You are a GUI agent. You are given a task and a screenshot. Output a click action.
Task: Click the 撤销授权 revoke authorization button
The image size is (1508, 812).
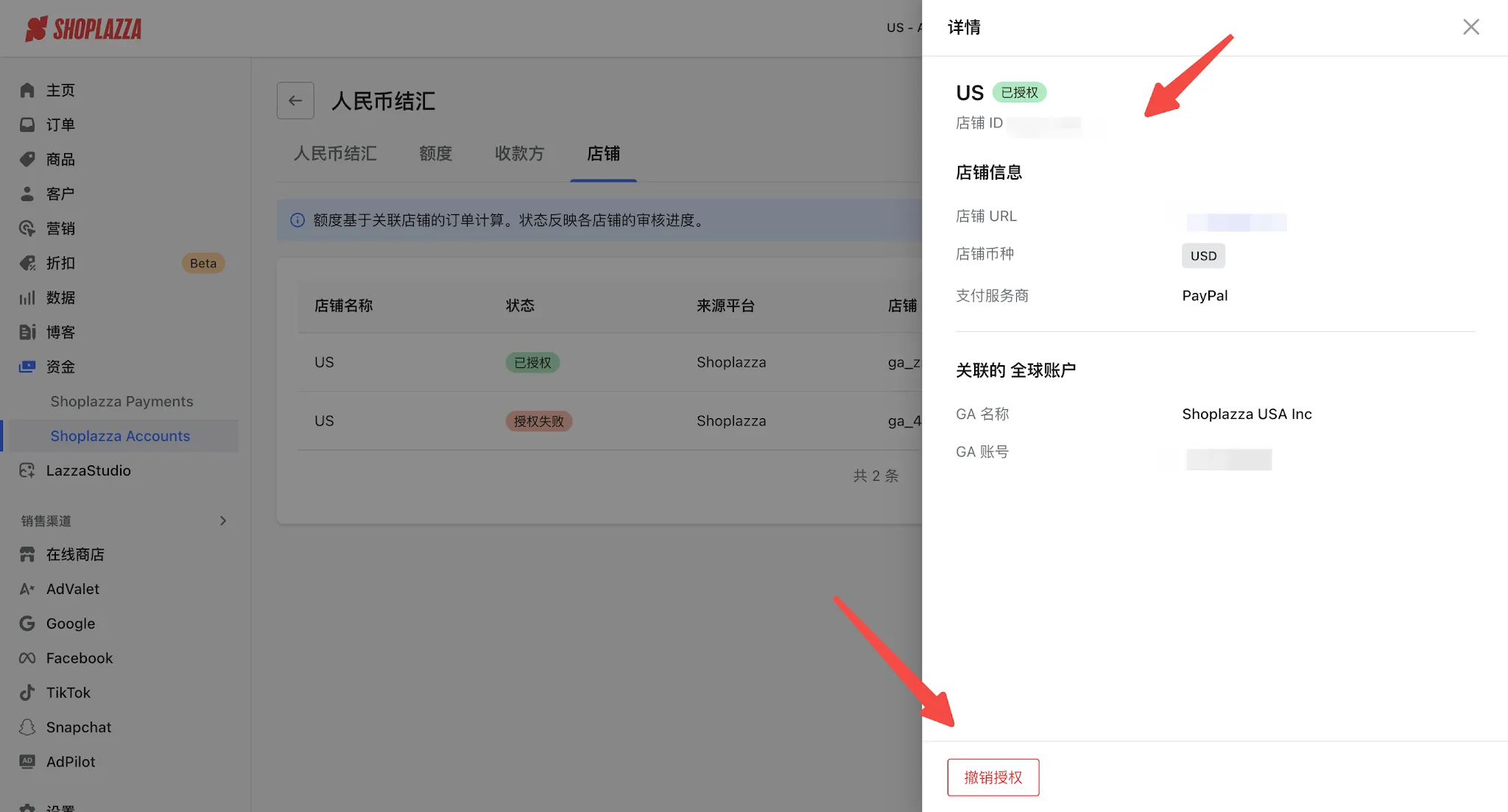tap(993, 777)
